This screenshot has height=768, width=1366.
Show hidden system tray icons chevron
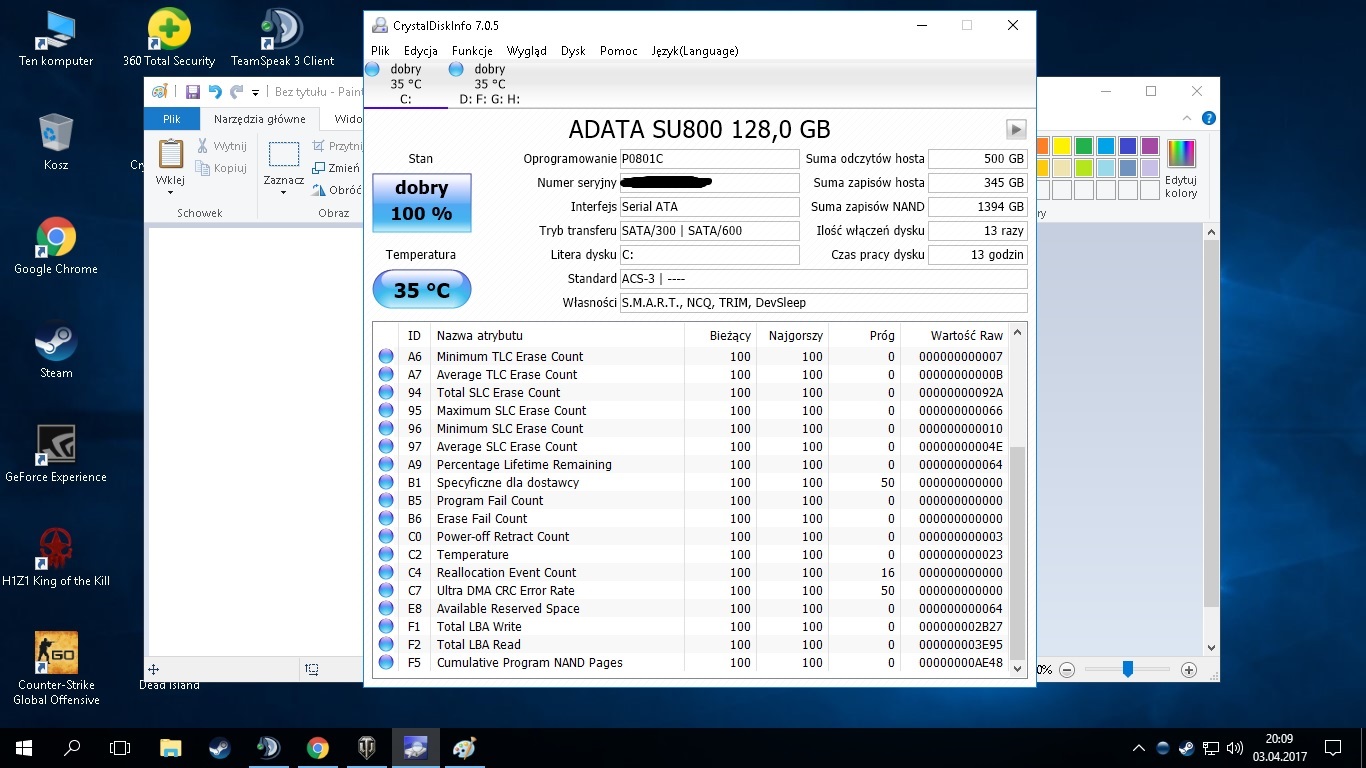(x=1139, y=748)
